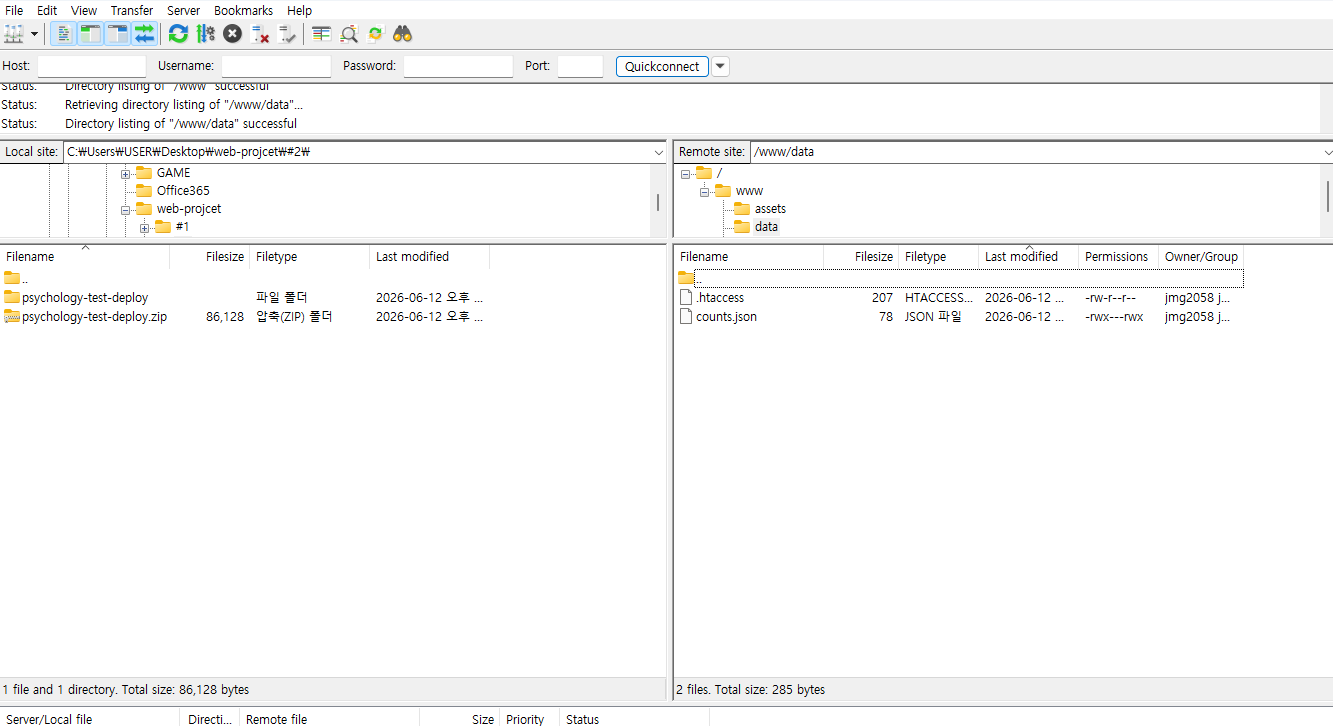Sort local files by Filesize column
1333x726 pixels.
[x=210, y=257]
